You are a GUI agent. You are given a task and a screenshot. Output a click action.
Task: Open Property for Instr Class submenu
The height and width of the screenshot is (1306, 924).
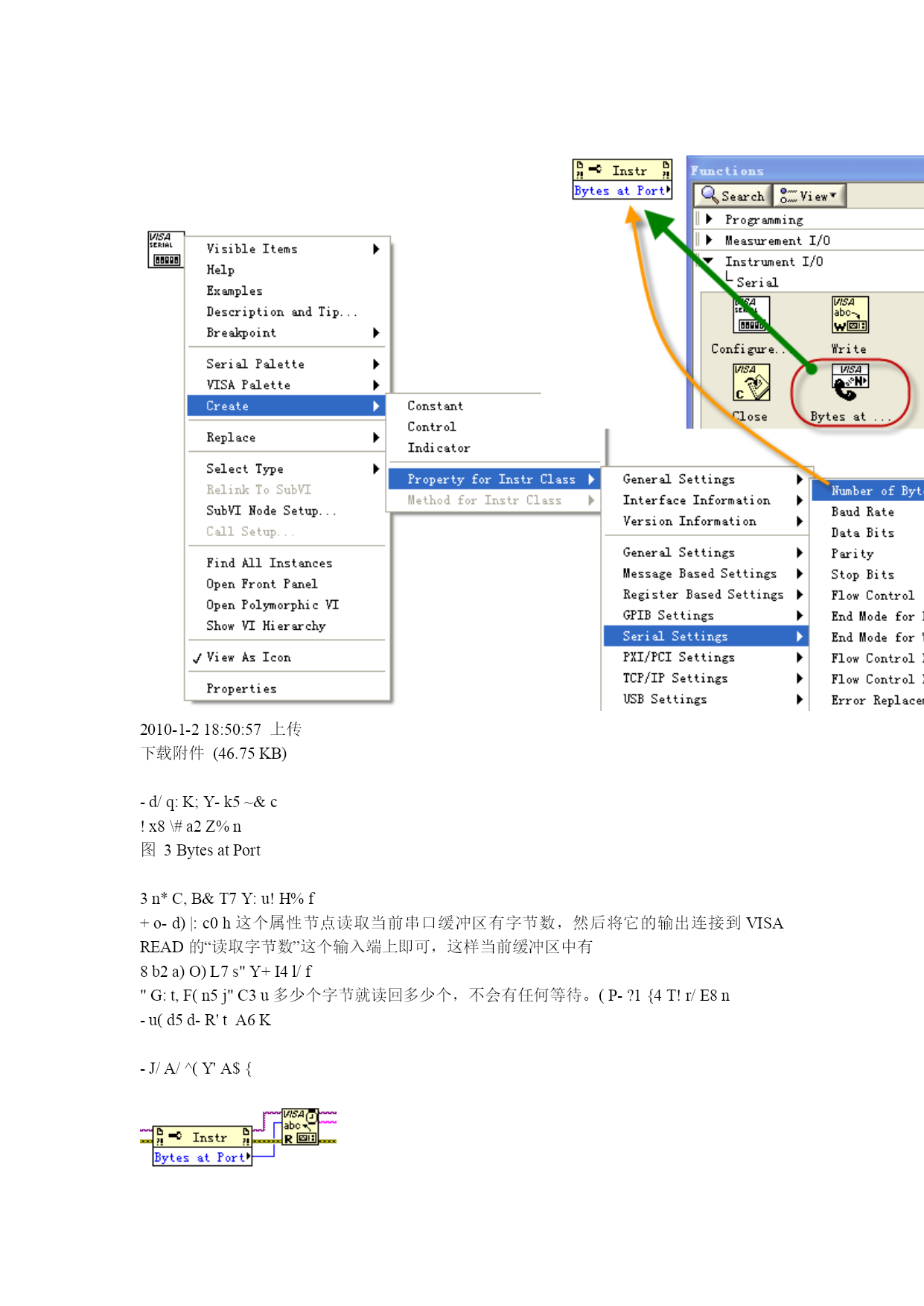[493, 479]
